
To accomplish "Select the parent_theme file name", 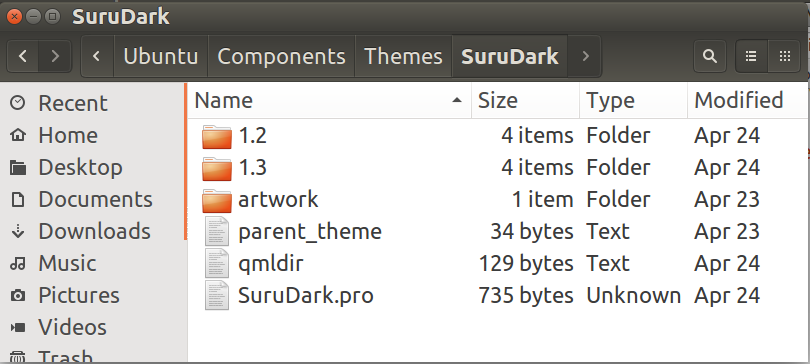I will click(x=309, y=232).
